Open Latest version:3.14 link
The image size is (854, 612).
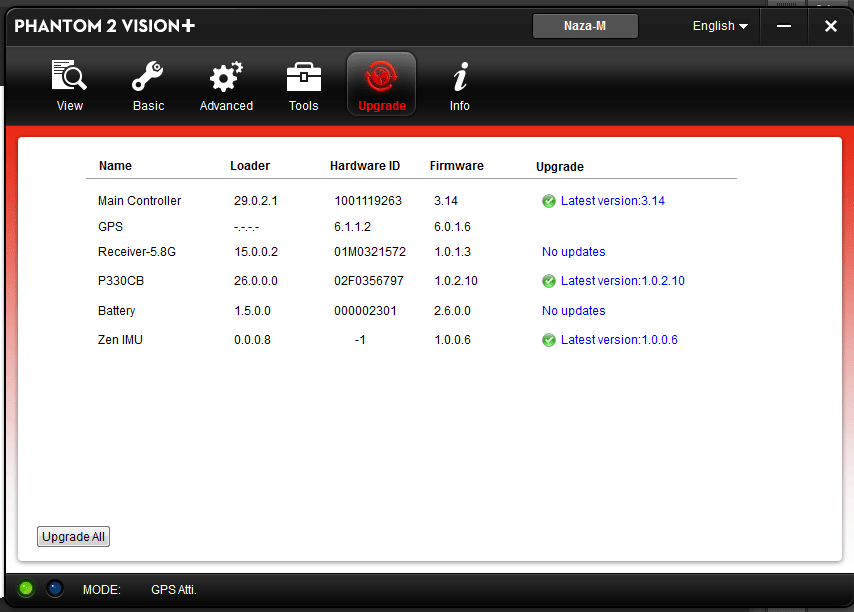click(x=613, y=201)
